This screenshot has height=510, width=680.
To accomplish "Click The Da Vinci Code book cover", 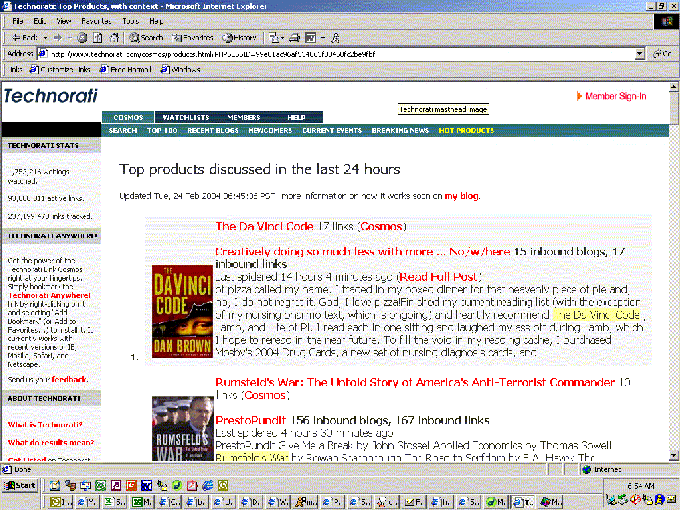I will (182, 311).
